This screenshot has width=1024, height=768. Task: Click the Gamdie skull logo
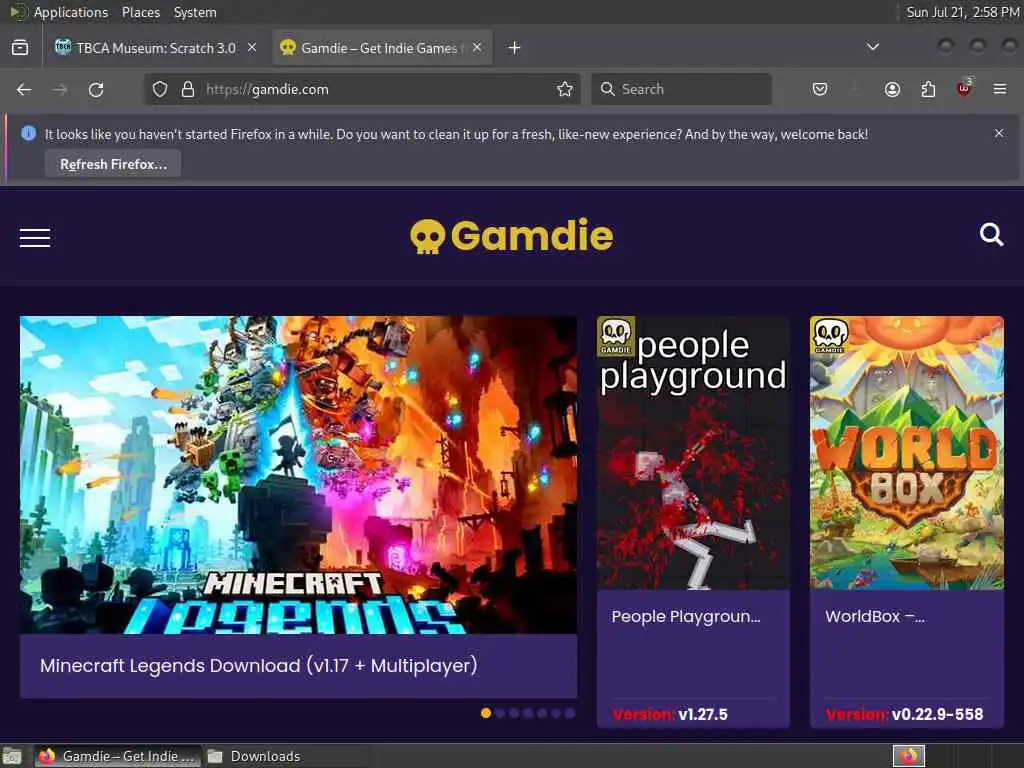pyautogui.click(x=511, y=236)
